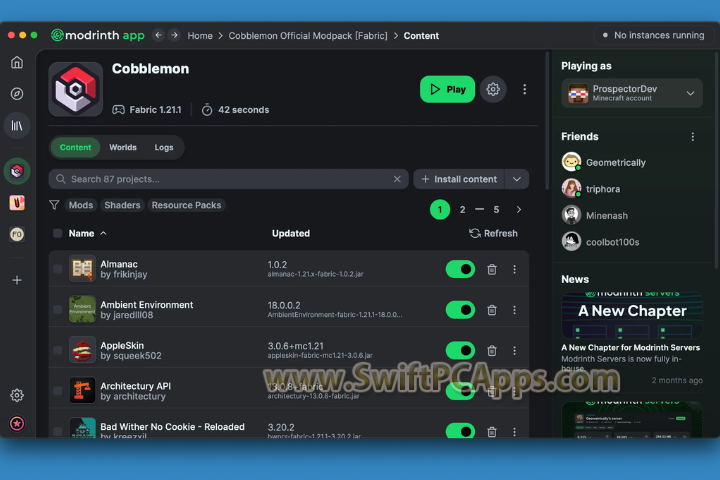Screen dimensions: 720x480
Task: Go to page 5
Action: pyautogui.click(x=496, y=209)
